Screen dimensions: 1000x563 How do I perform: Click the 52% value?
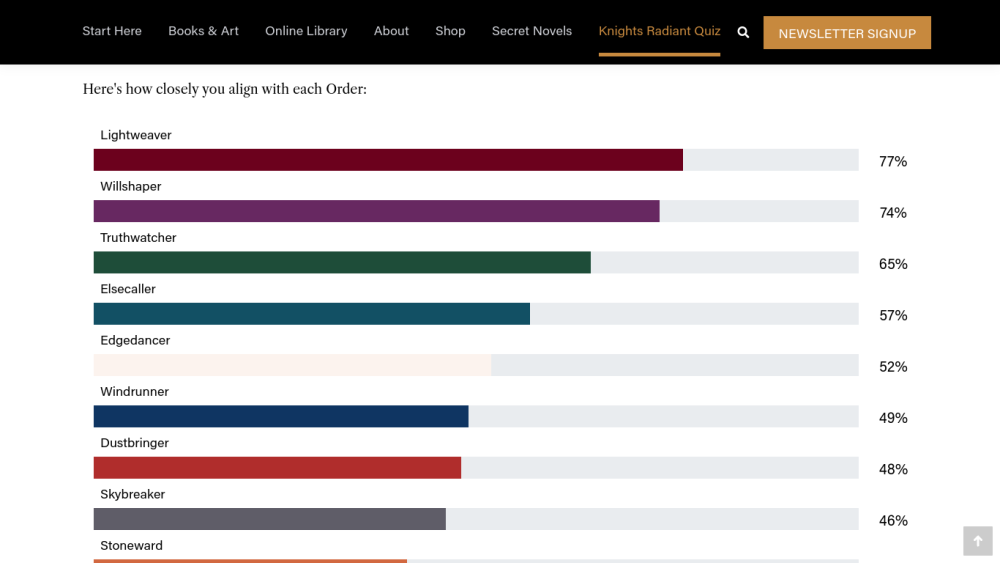(x=893, y=367)
